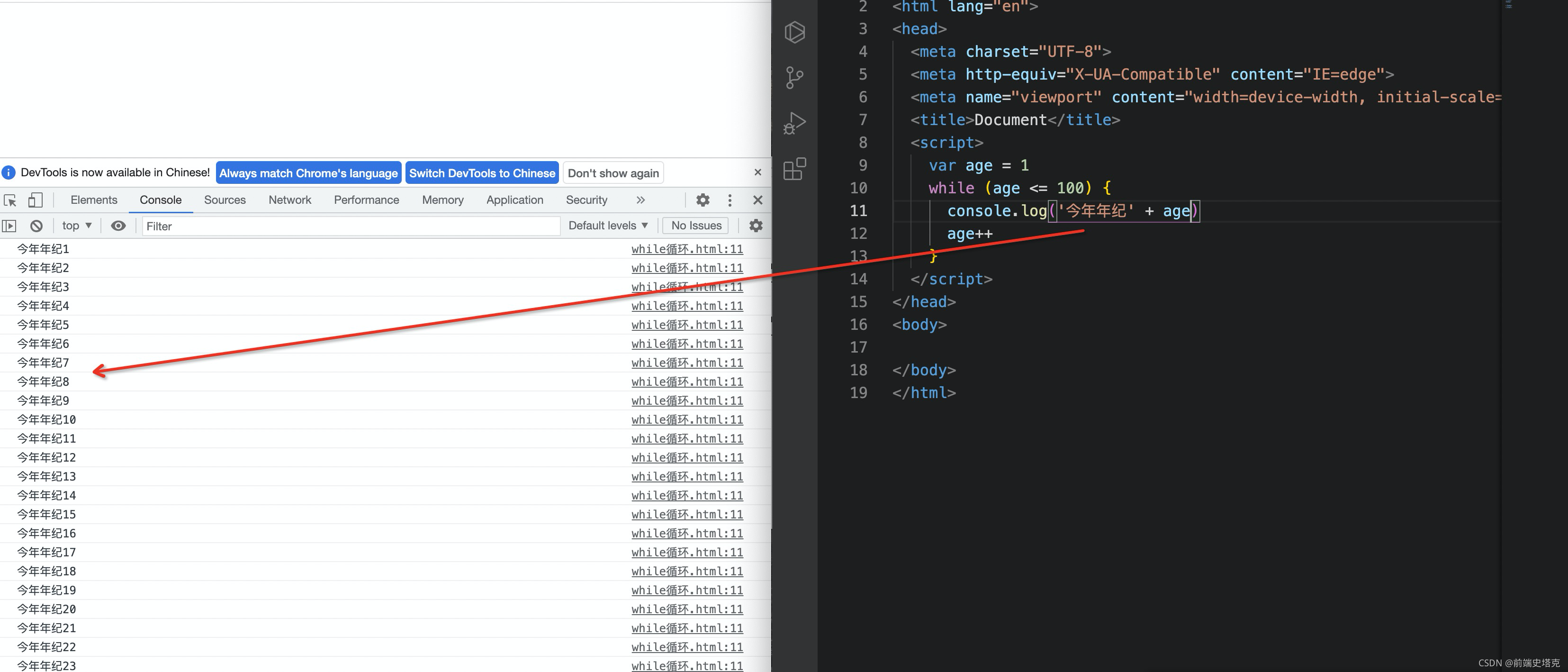Open VS Code Run and Debug icon
The image size is (1568, 672).
[794, 123]
